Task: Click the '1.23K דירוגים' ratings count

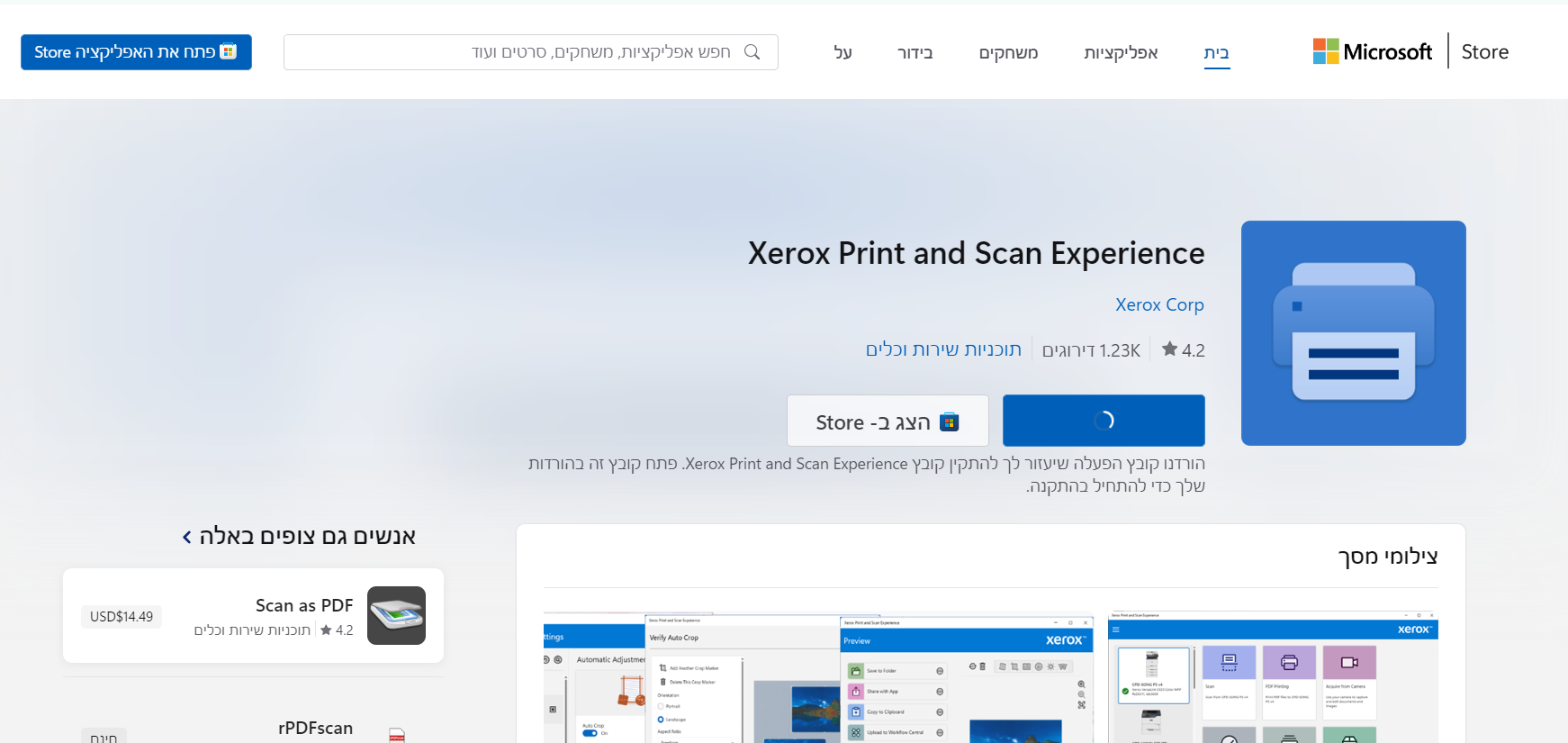Action: click(1091, 350)
